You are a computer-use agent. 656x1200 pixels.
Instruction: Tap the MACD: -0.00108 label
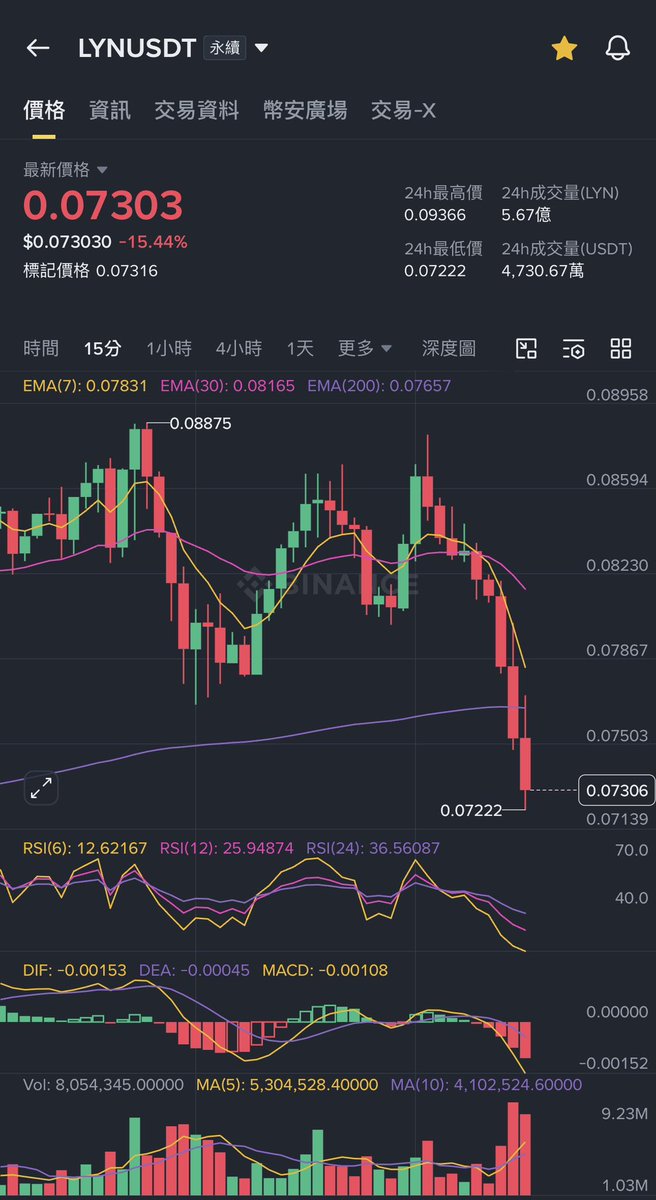pyautogui.click(x=325, y=970)
